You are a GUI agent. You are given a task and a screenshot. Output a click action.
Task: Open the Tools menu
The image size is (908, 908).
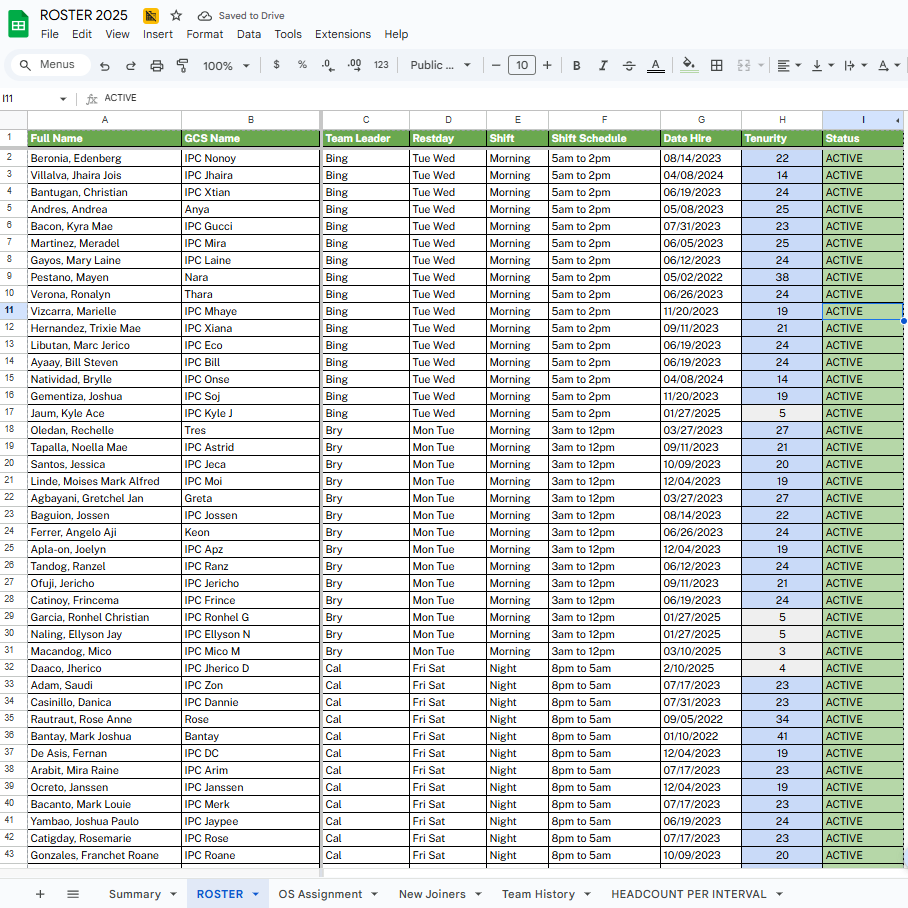coord(288,34)
